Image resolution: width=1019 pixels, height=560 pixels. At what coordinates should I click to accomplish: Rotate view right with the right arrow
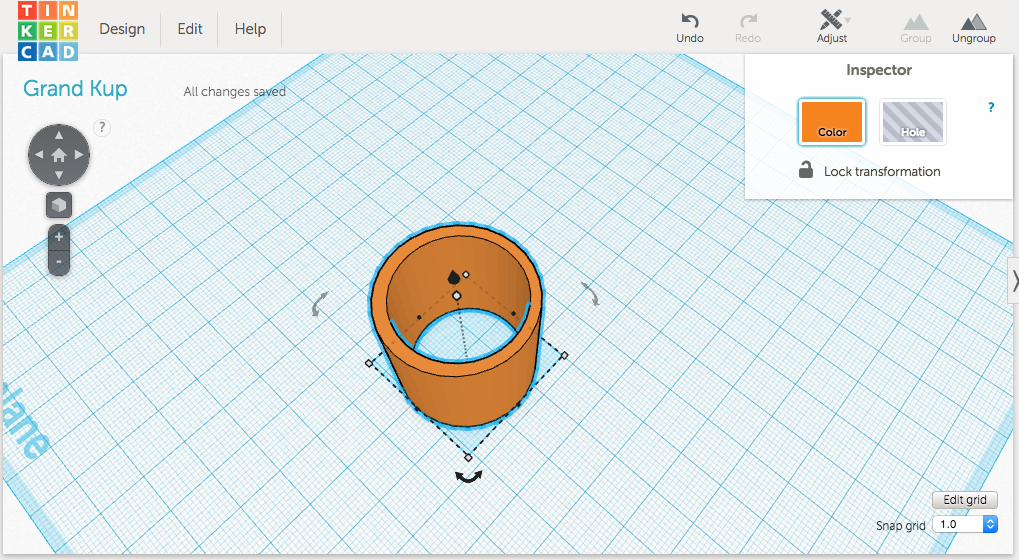pyautogui.click(x=79, y=155)
